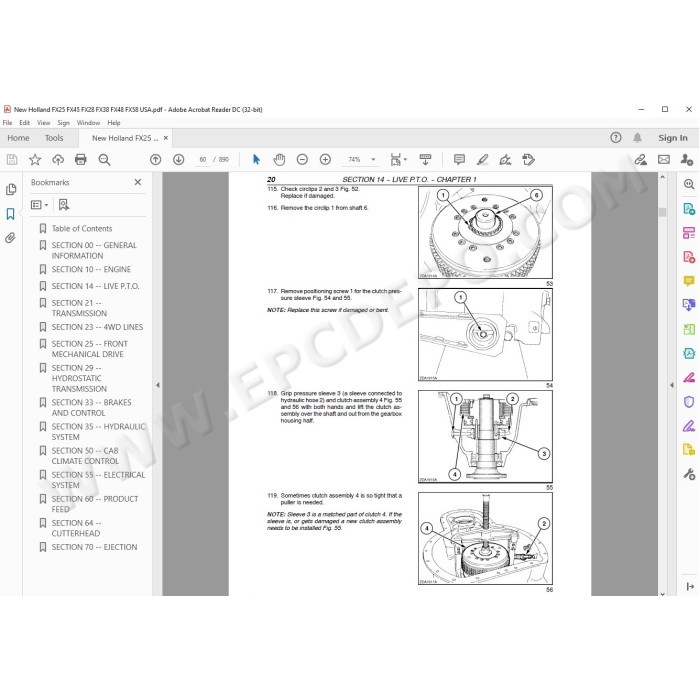Open the Window menu
The height and width of the screenshot is (700, 700).
pyautogui.click(x=88, y=122)
